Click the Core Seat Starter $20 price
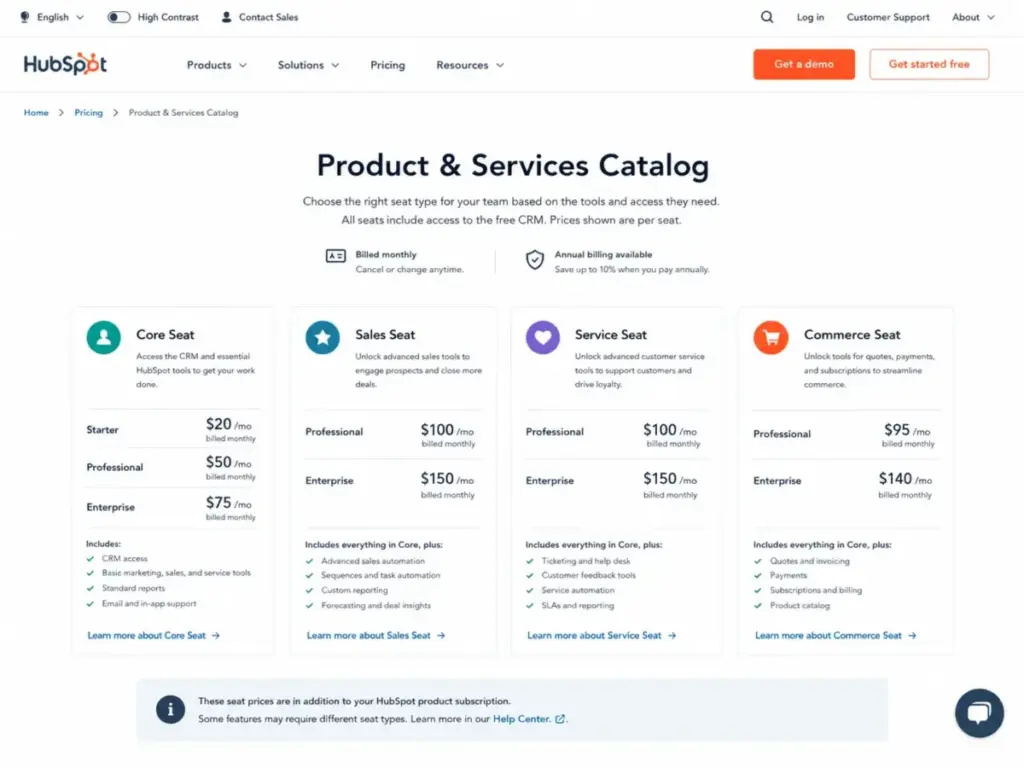The width and height of the screenshot is (1024, 768). click(229, 424)
